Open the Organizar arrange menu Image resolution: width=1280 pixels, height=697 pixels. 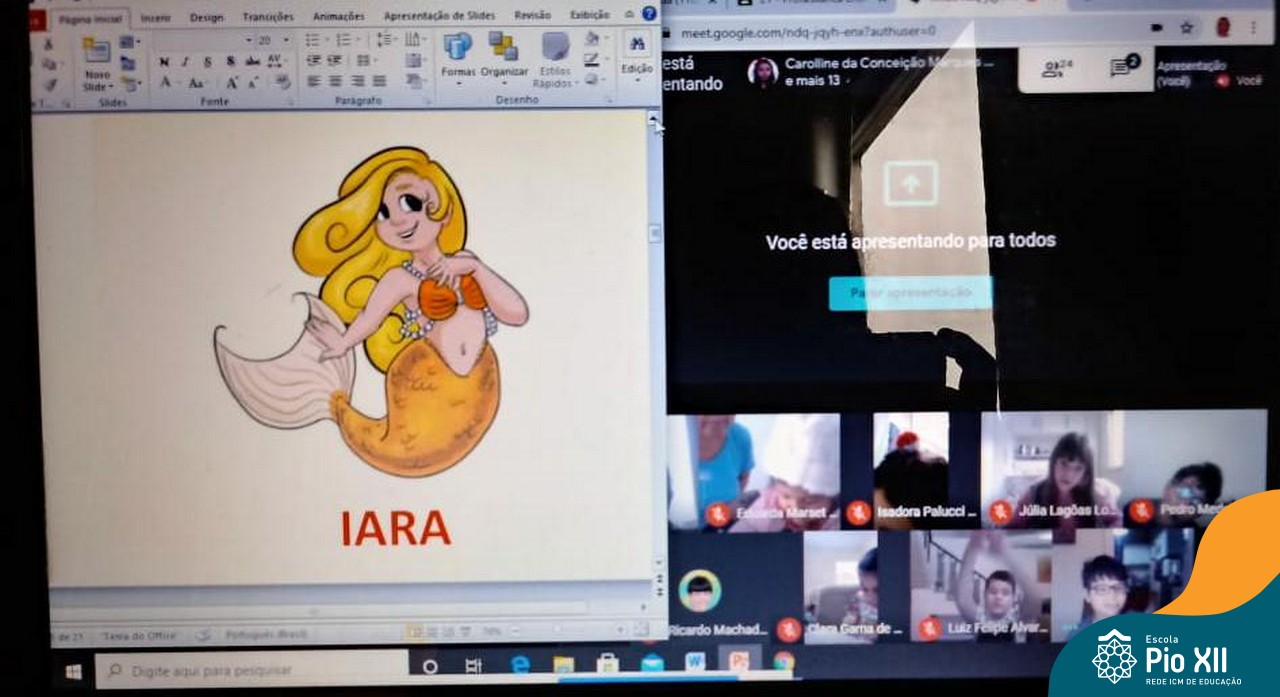coord(504,58)
